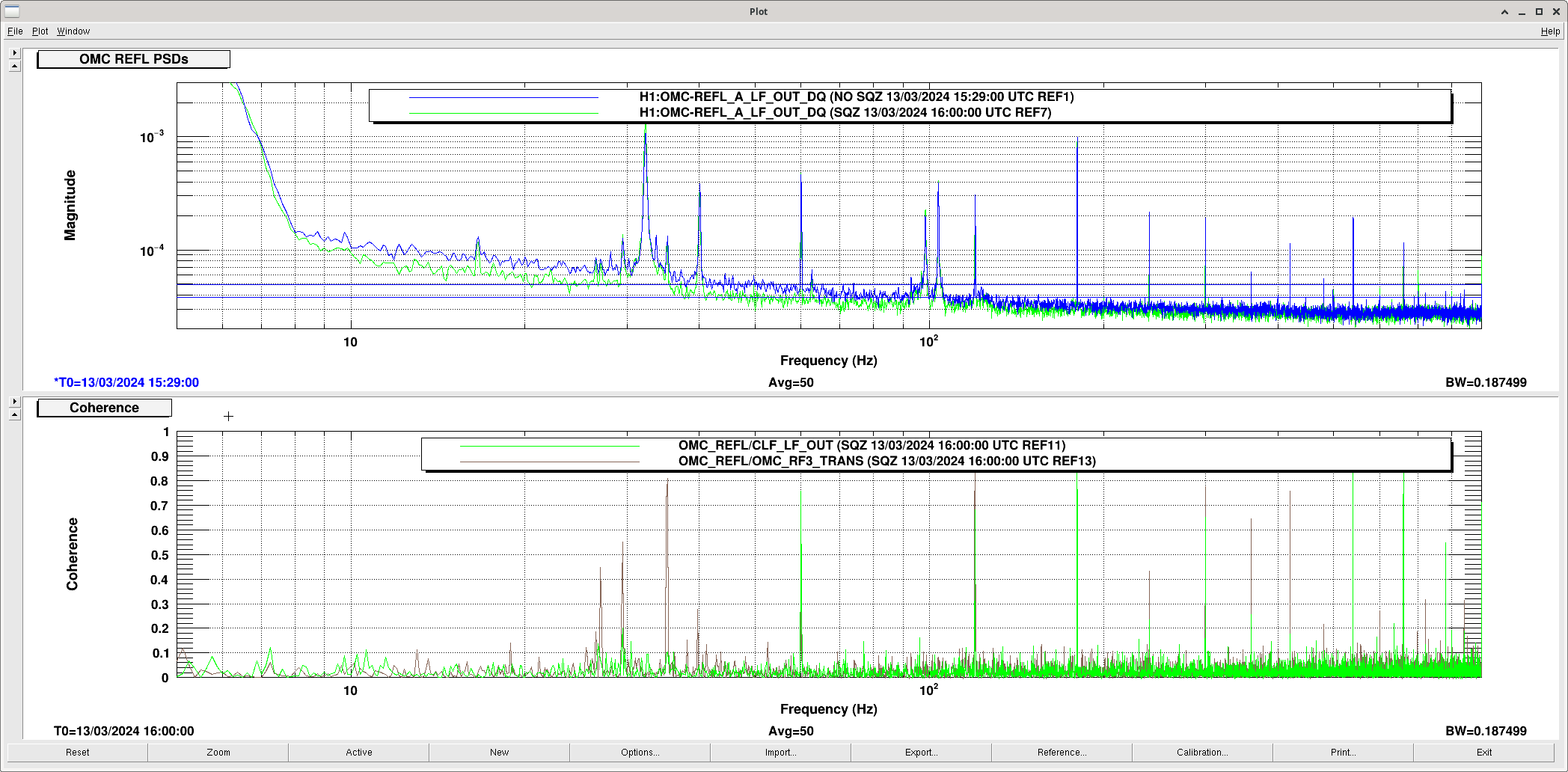
Task: Click the Print... button
Action: [x=1343, y=753]
